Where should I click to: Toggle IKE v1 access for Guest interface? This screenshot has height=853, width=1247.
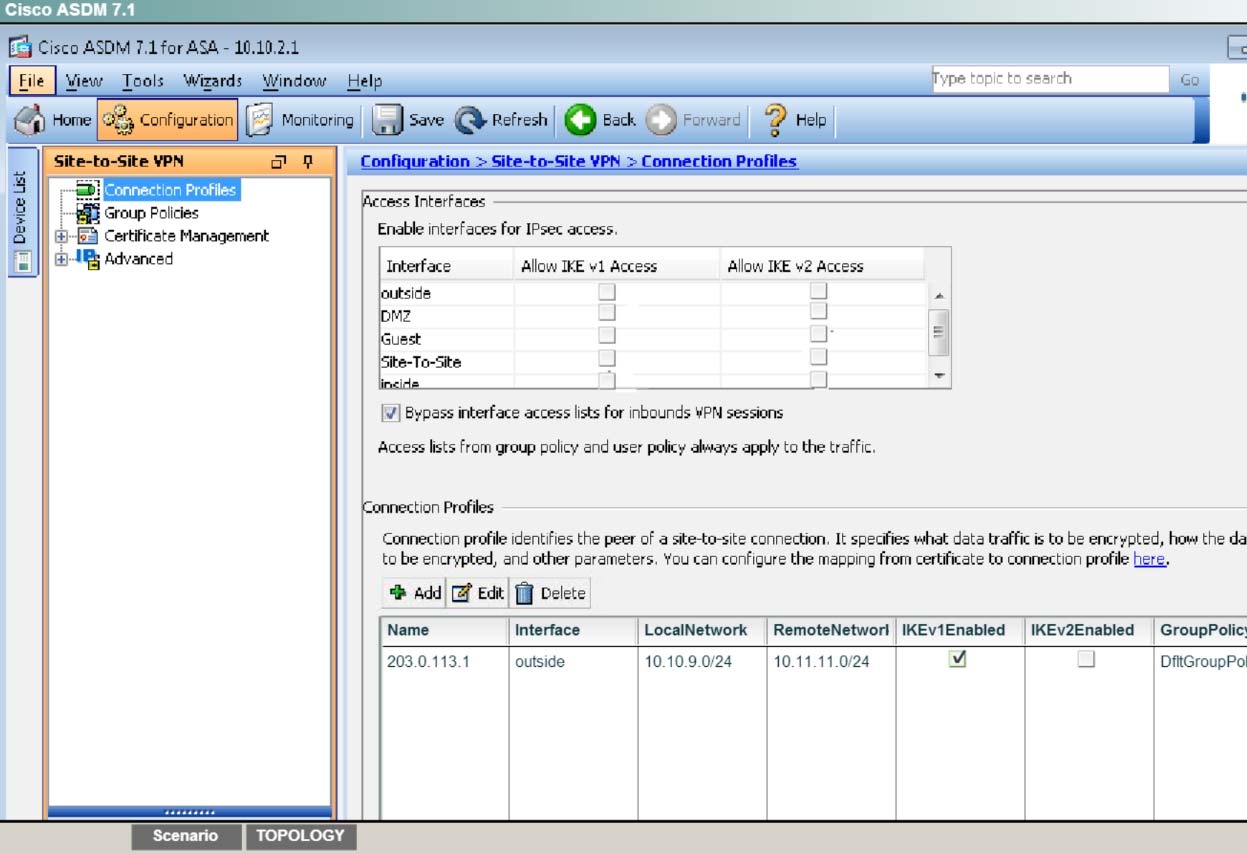(x=607, y=336)
